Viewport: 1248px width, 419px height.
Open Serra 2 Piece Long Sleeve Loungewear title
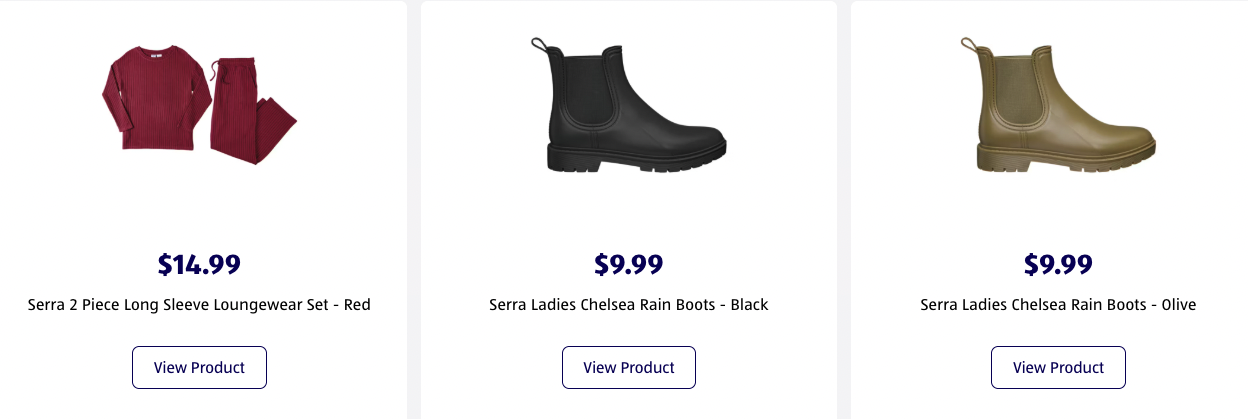199,304
